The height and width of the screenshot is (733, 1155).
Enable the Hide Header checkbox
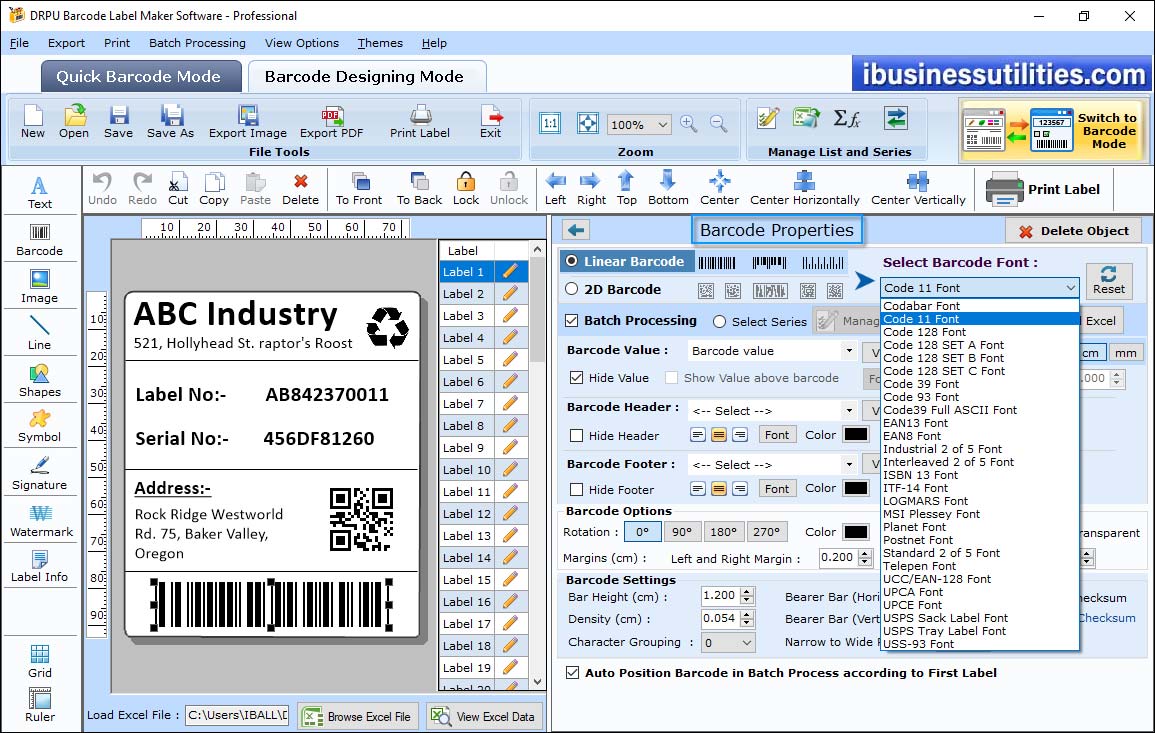click(577, 435)
